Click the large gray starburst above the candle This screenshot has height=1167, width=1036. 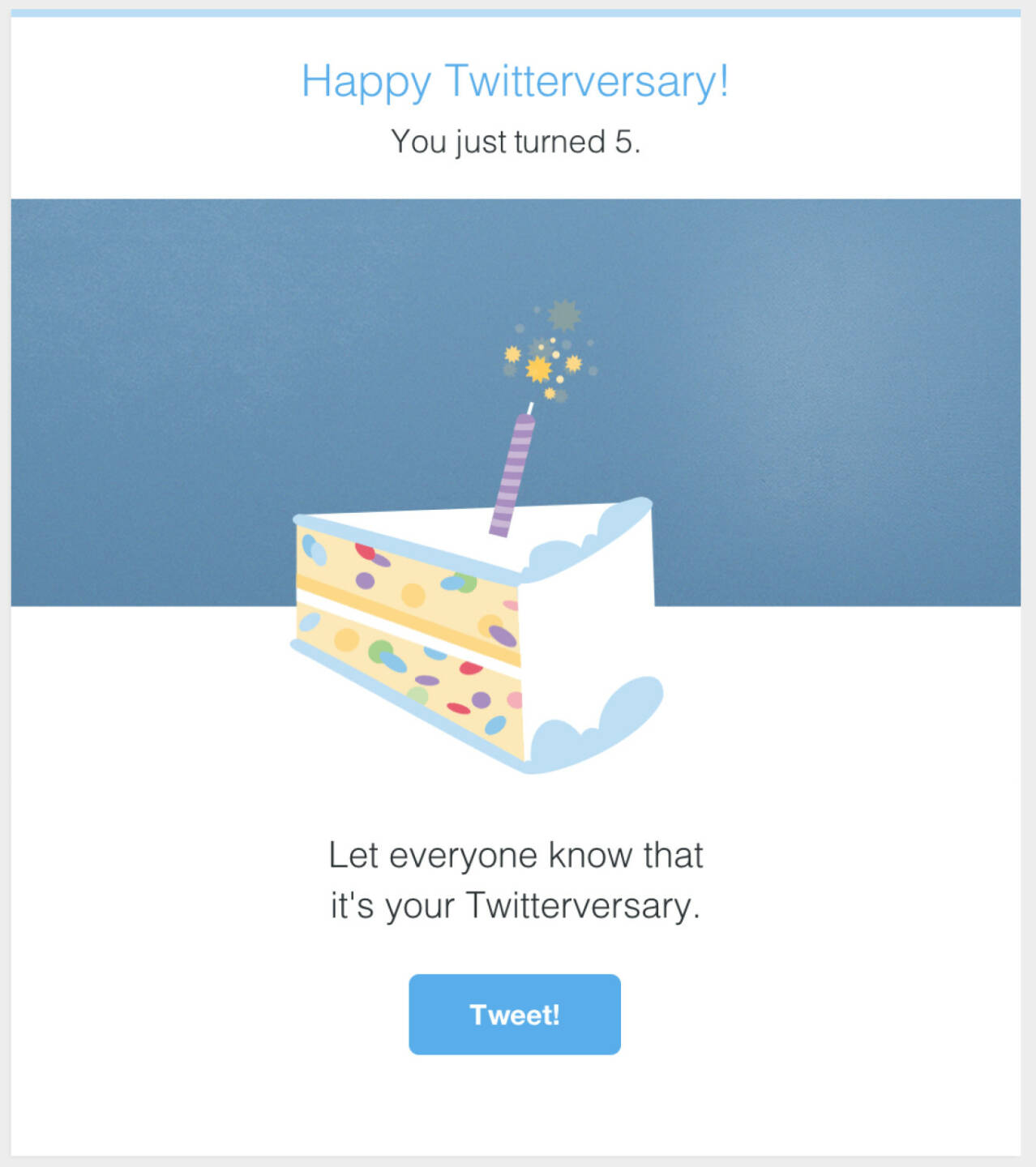(563, 314)
